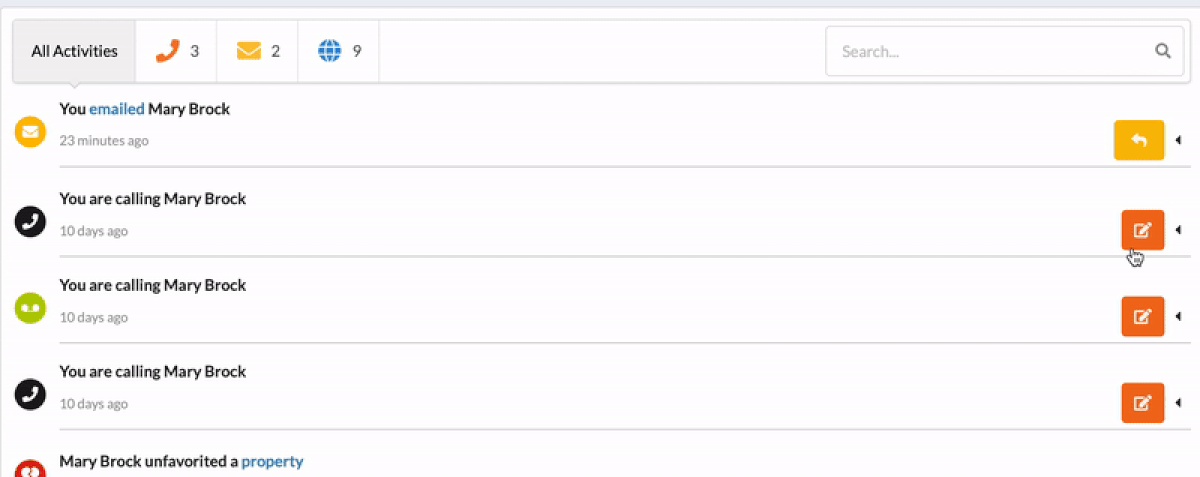Switch to web activities tab with globe

pos(338,51)
